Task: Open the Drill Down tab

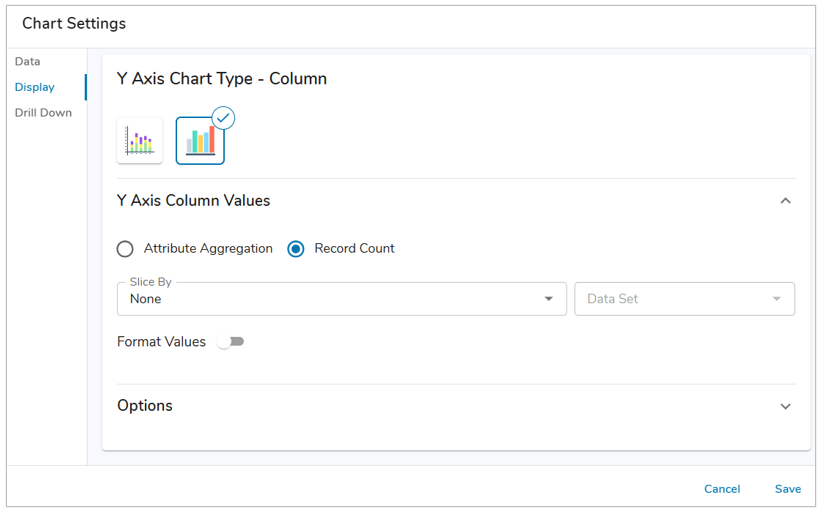Action: pyautogui.click(x=43, y=113)
